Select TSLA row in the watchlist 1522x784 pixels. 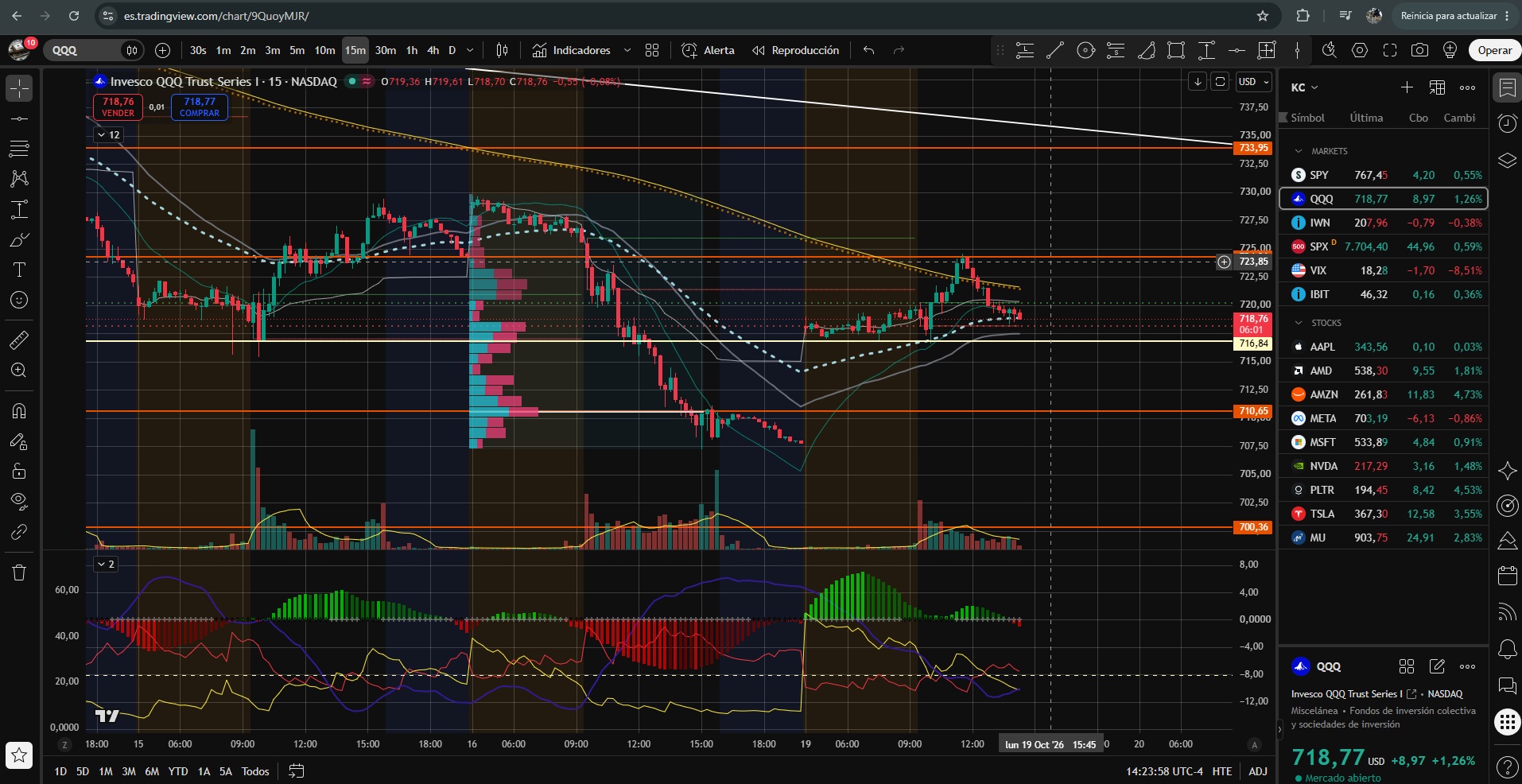[x=1384, y=514]
